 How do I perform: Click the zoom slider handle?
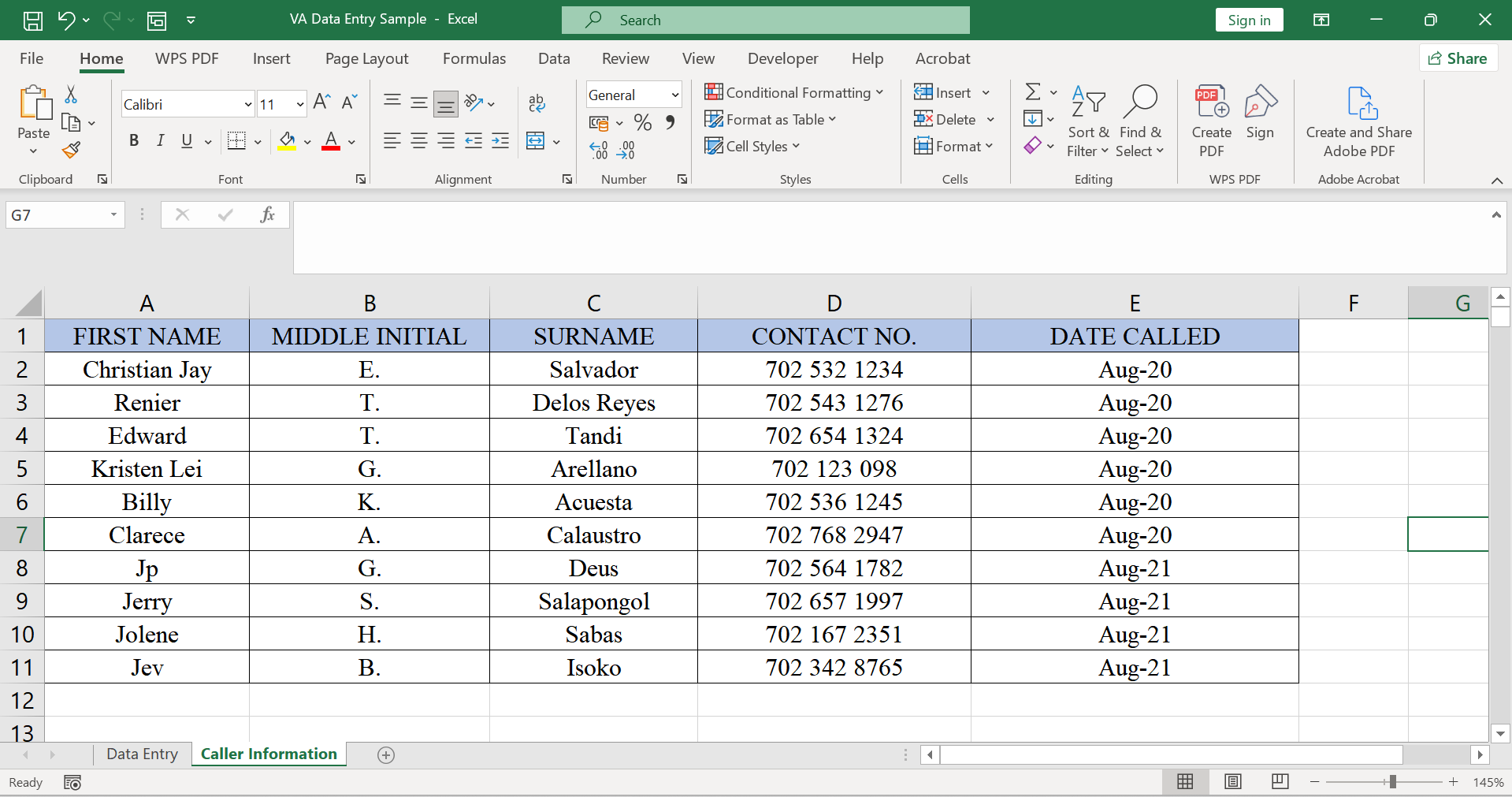(x=1392, y=781)
